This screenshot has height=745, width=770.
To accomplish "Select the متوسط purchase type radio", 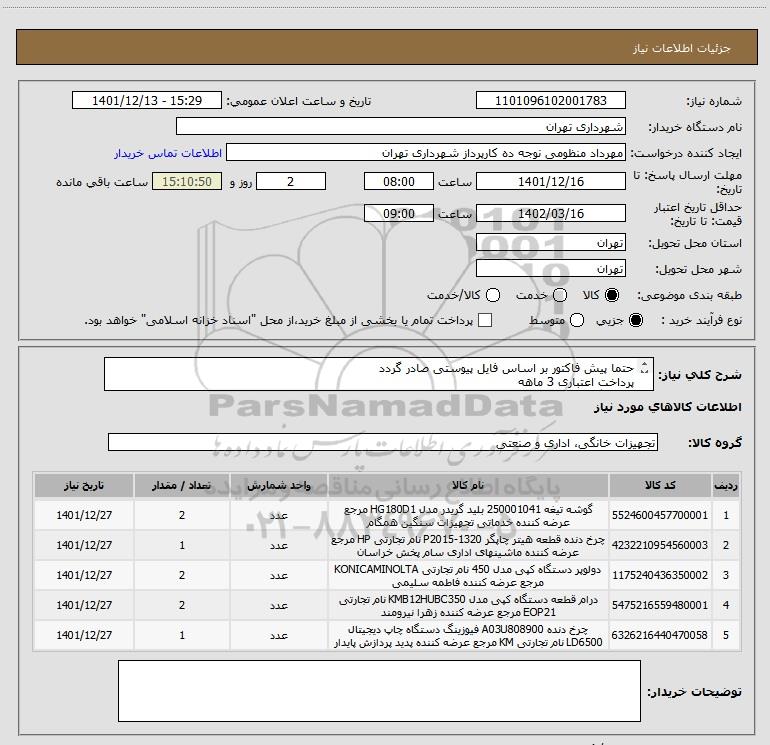I will [577, 321].
